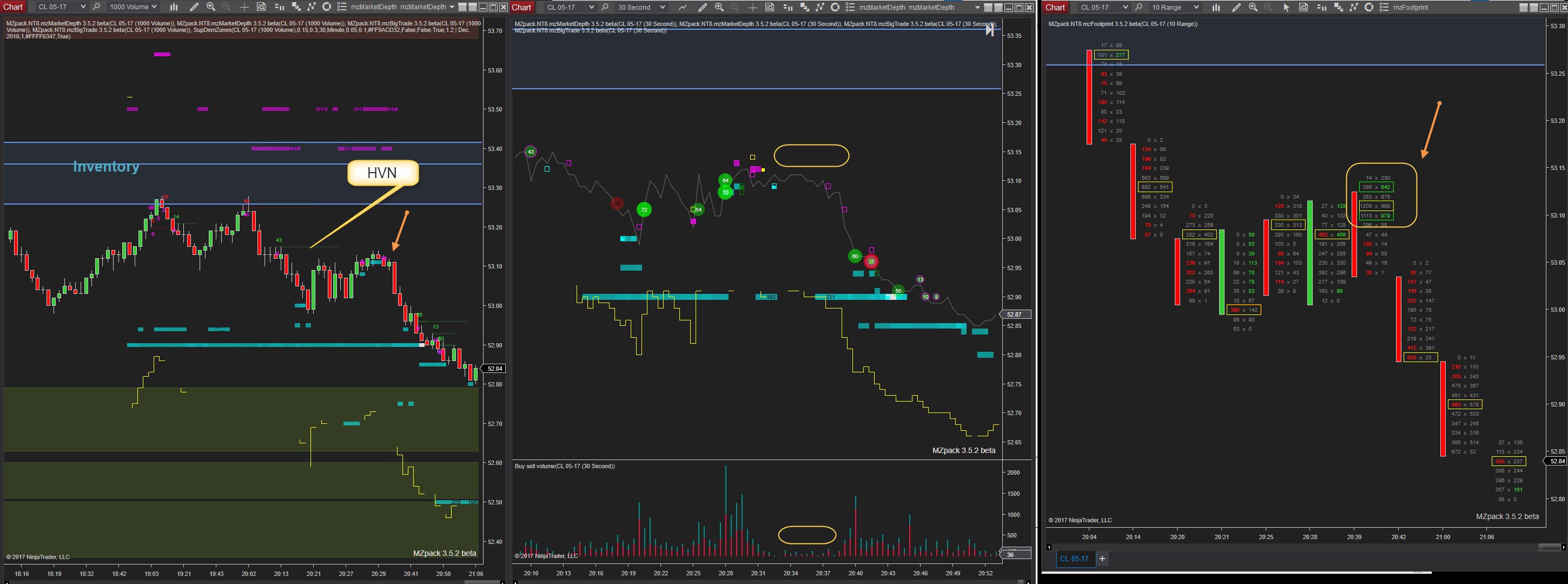Screen dimensions: 1568x584
Task: Open Chart menu of the 10 Range window
Action: 1055,6
